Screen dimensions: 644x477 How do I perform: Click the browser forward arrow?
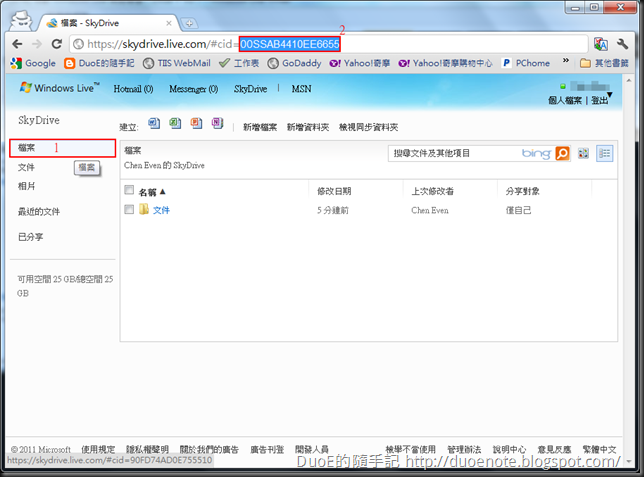pyautogui.click(x=37, y=44)
